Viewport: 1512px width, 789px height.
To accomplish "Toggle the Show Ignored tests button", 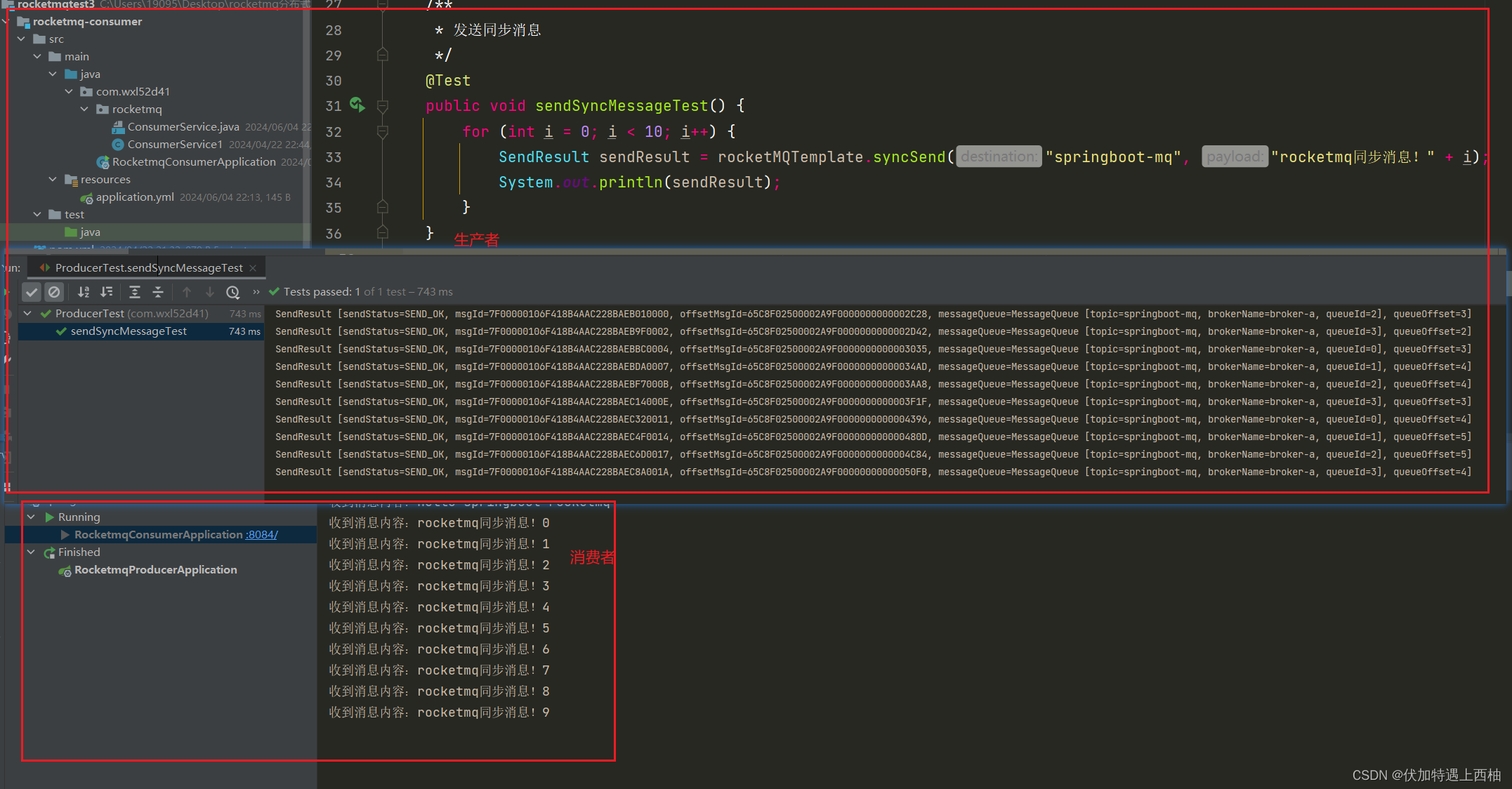I will click(54, 292).
